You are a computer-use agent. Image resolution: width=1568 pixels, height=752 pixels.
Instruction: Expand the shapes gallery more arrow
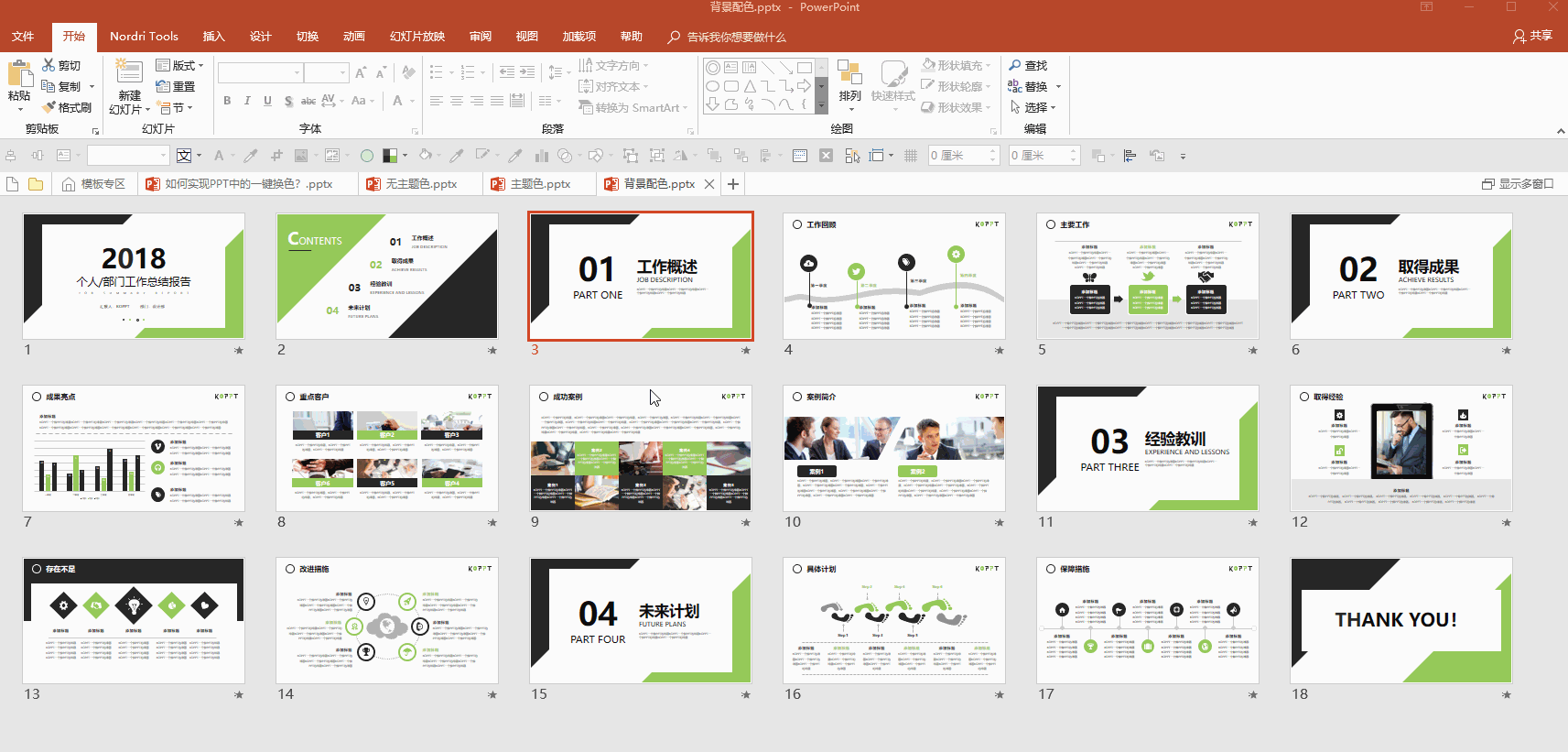click(821, 104)
